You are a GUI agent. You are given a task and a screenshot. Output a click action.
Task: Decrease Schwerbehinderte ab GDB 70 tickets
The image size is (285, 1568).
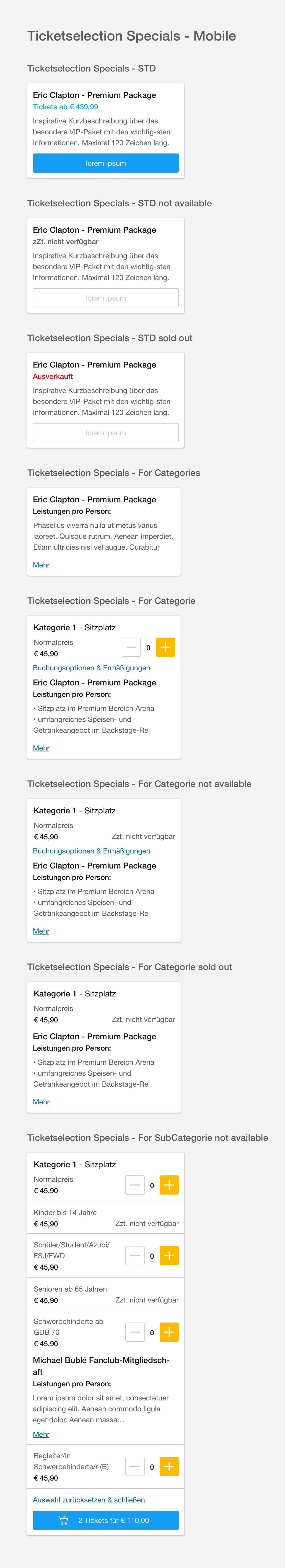point(135,1332)
